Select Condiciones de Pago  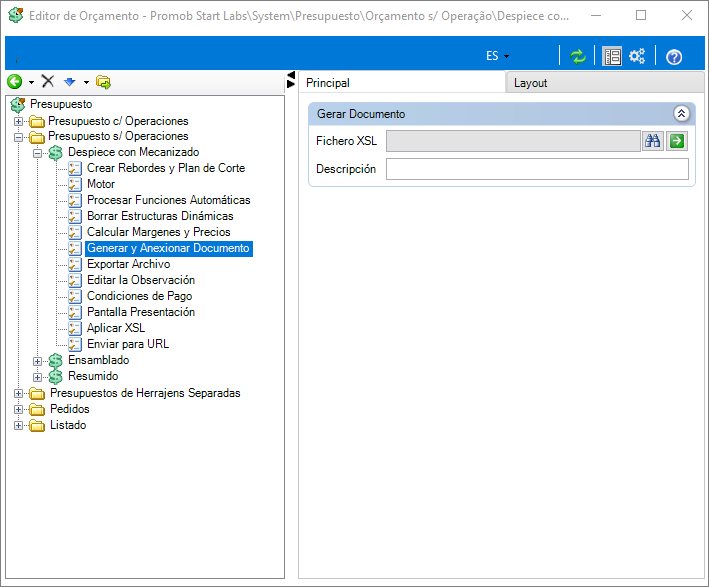139,296
